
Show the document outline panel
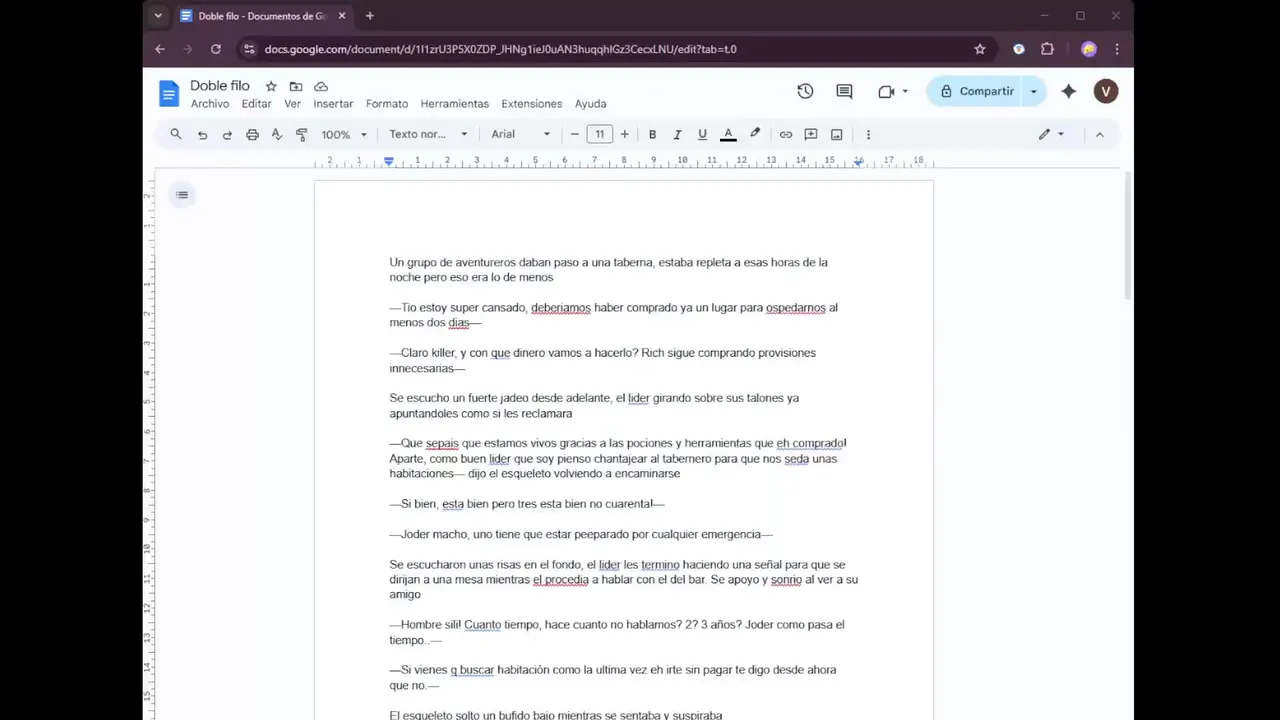click(182, 195)
